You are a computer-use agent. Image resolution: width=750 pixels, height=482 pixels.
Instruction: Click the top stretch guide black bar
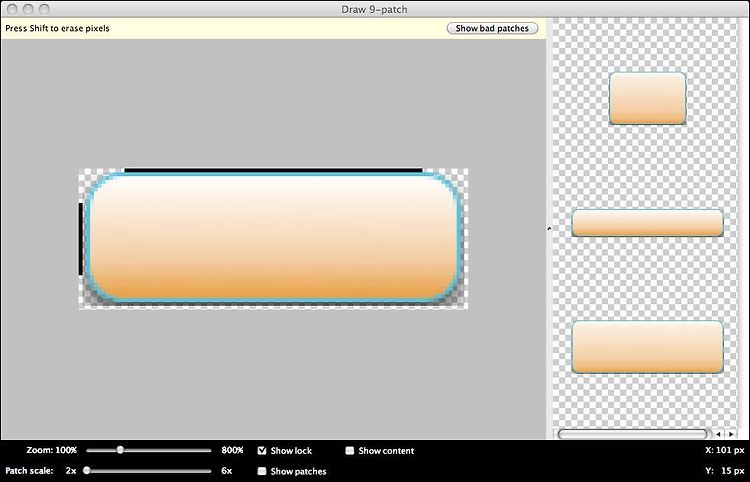273,170
